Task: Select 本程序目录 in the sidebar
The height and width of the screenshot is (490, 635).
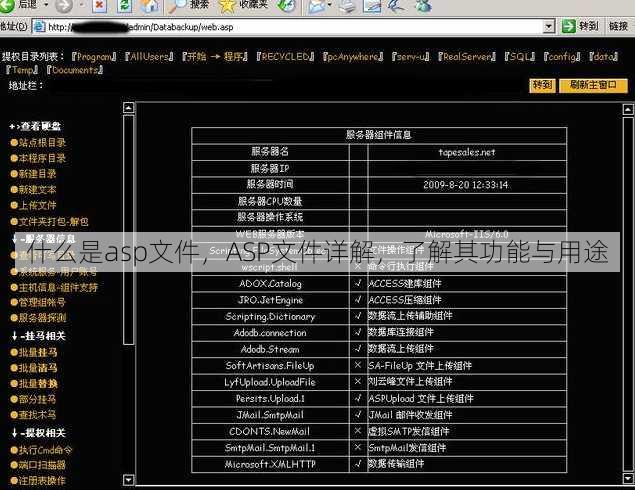Action: [x=38, y=158]
